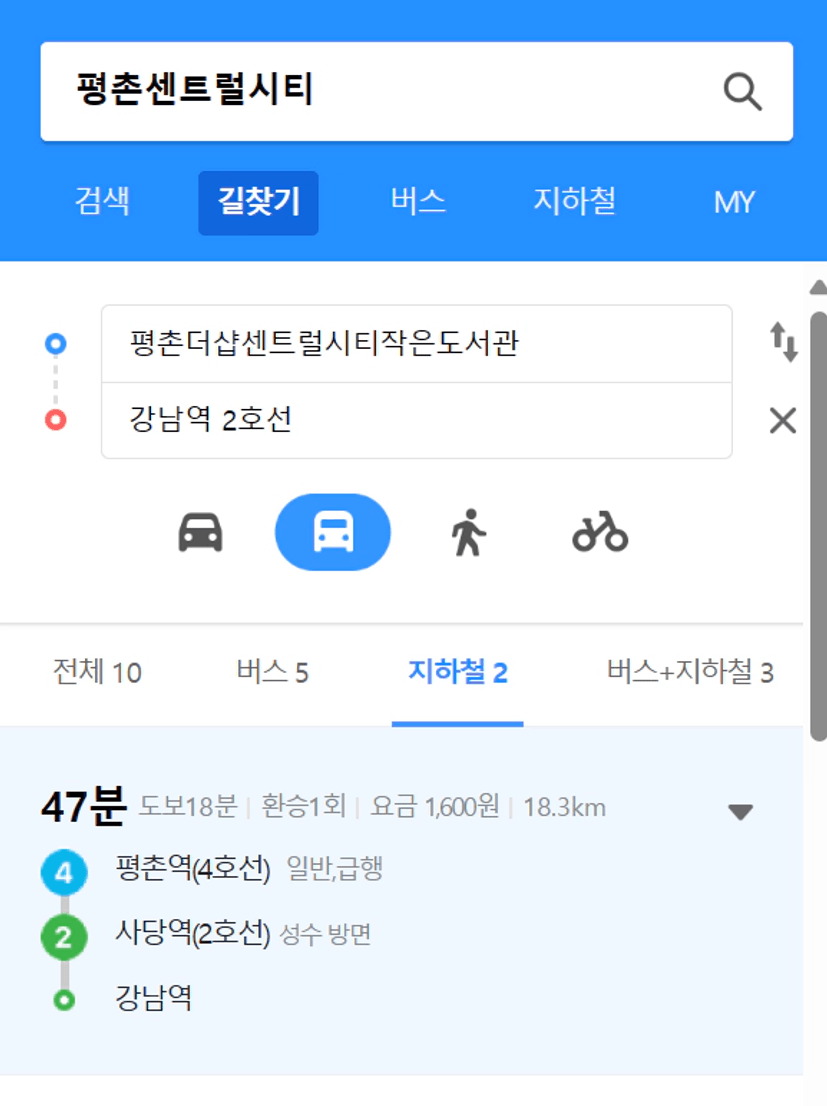Click the green 강남역 arrival dot
This screenshot has height=1106, width=827.
[64, 1000]
